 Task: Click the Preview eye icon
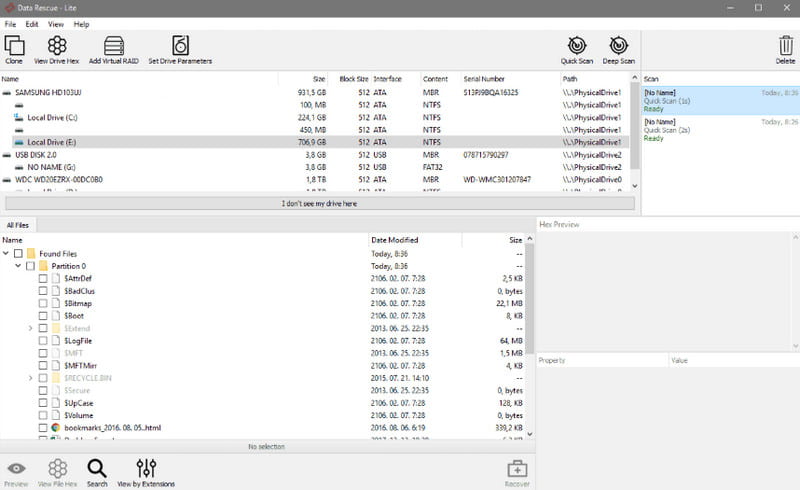coord(16,468)
